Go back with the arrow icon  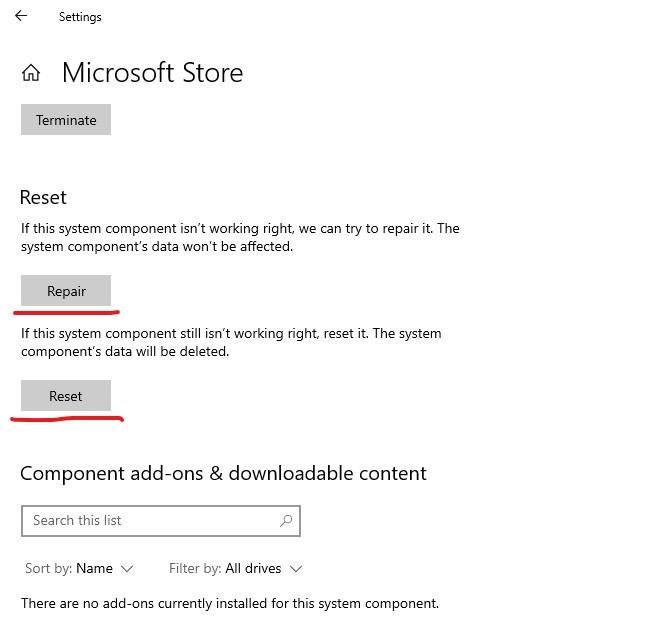21,16
